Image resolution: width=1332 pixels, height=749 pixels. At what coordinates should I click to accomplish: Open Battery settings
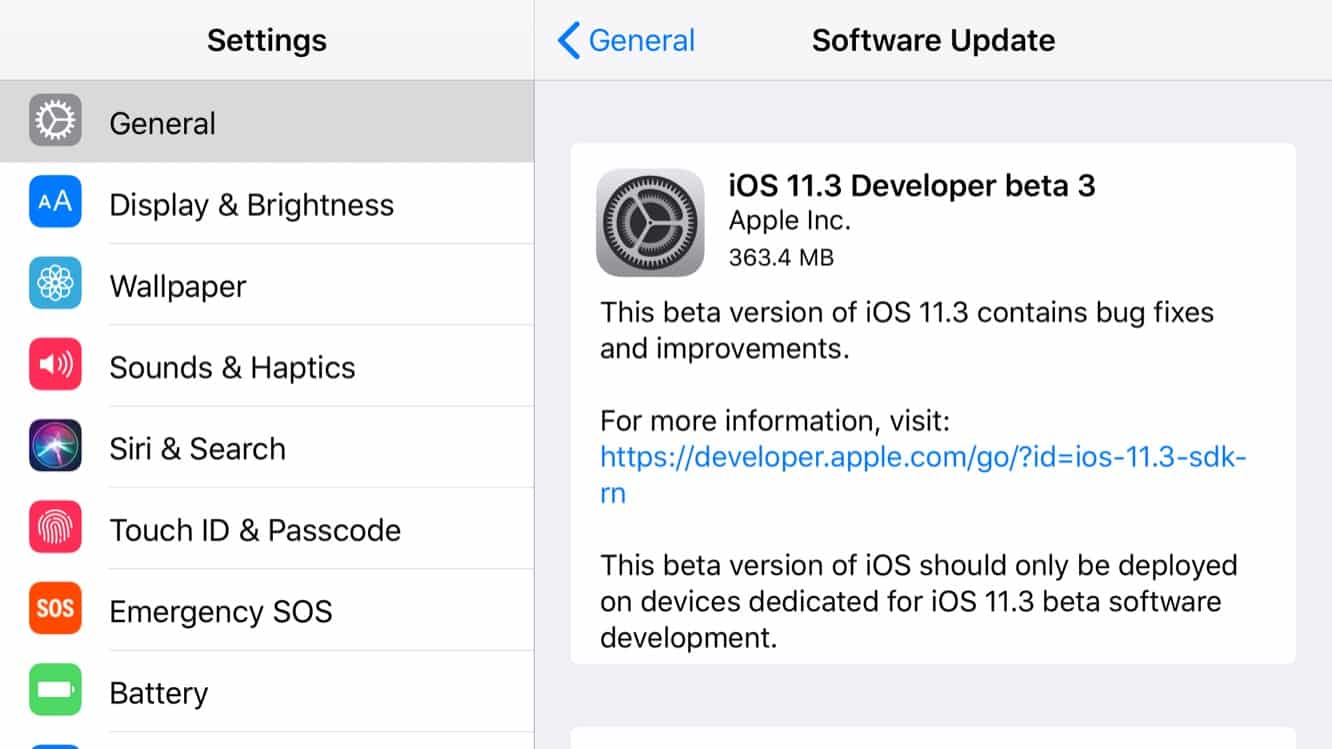(x=158, y=692)
